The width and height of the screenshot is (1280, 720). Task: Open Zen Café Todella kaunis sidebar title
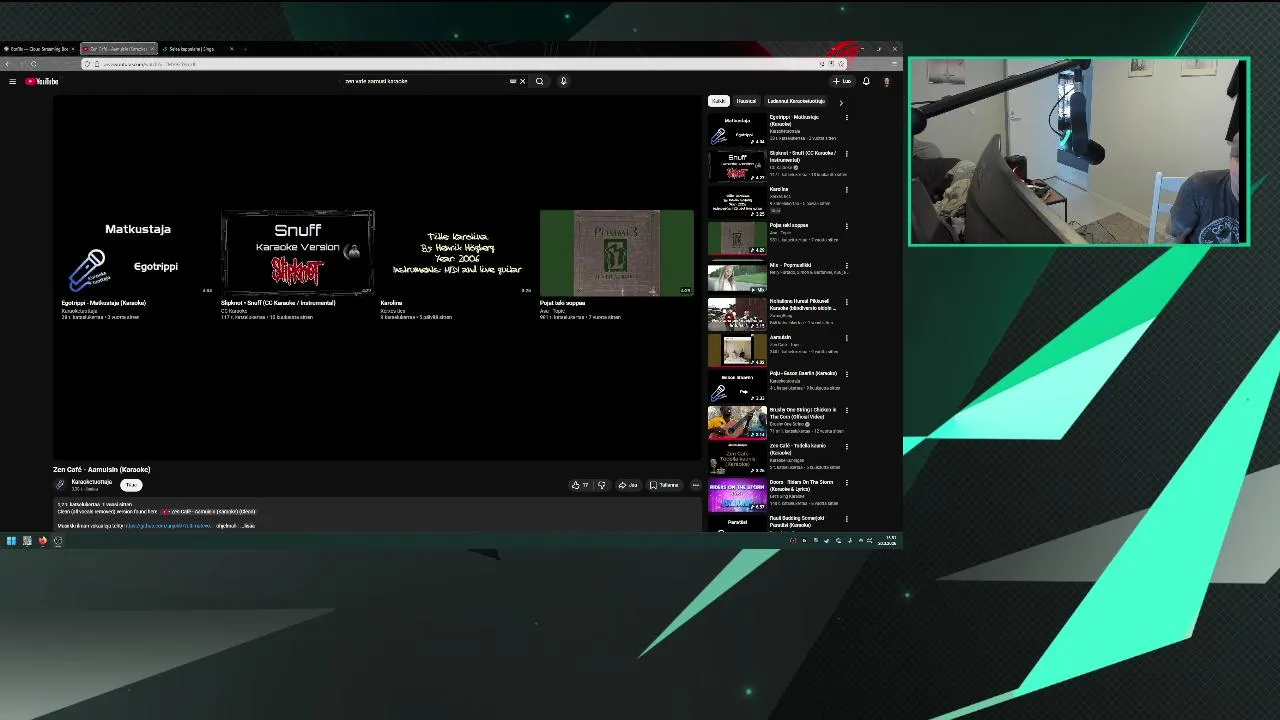coord(798,449)
